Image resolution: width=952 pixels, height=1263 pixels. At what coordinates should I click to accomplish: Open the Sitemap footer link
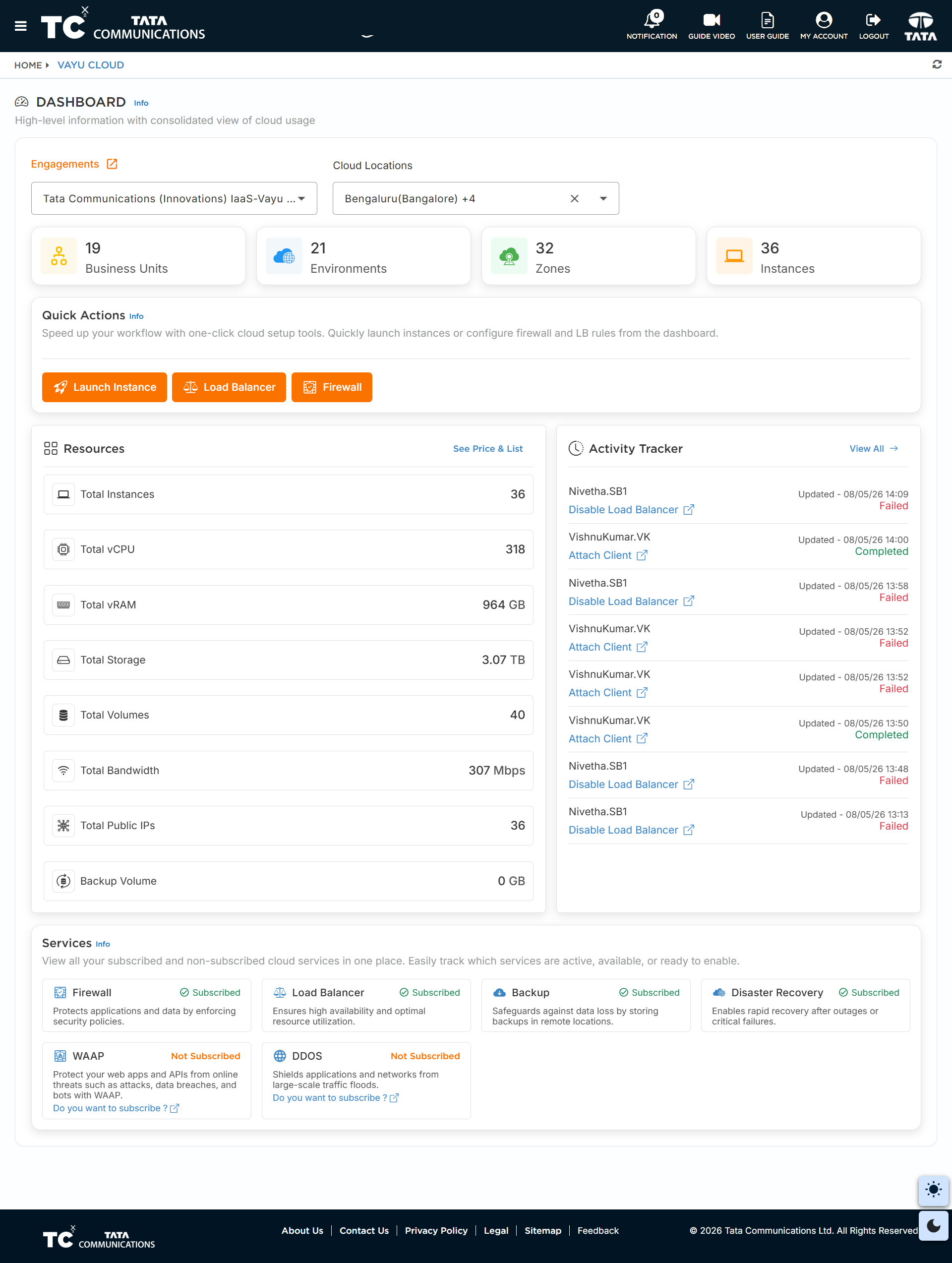pyautogui.click(x=542, y=1230)
